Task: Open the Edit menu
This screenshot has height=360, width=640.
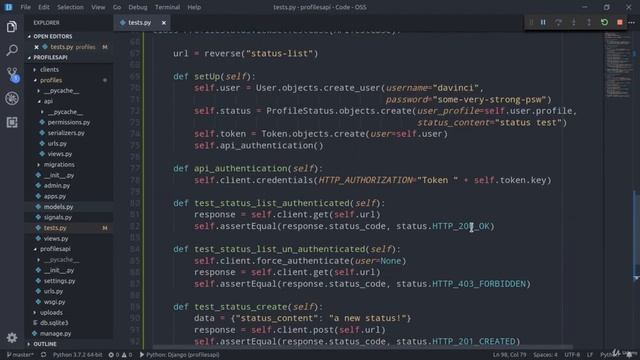Action: point(44,7)
